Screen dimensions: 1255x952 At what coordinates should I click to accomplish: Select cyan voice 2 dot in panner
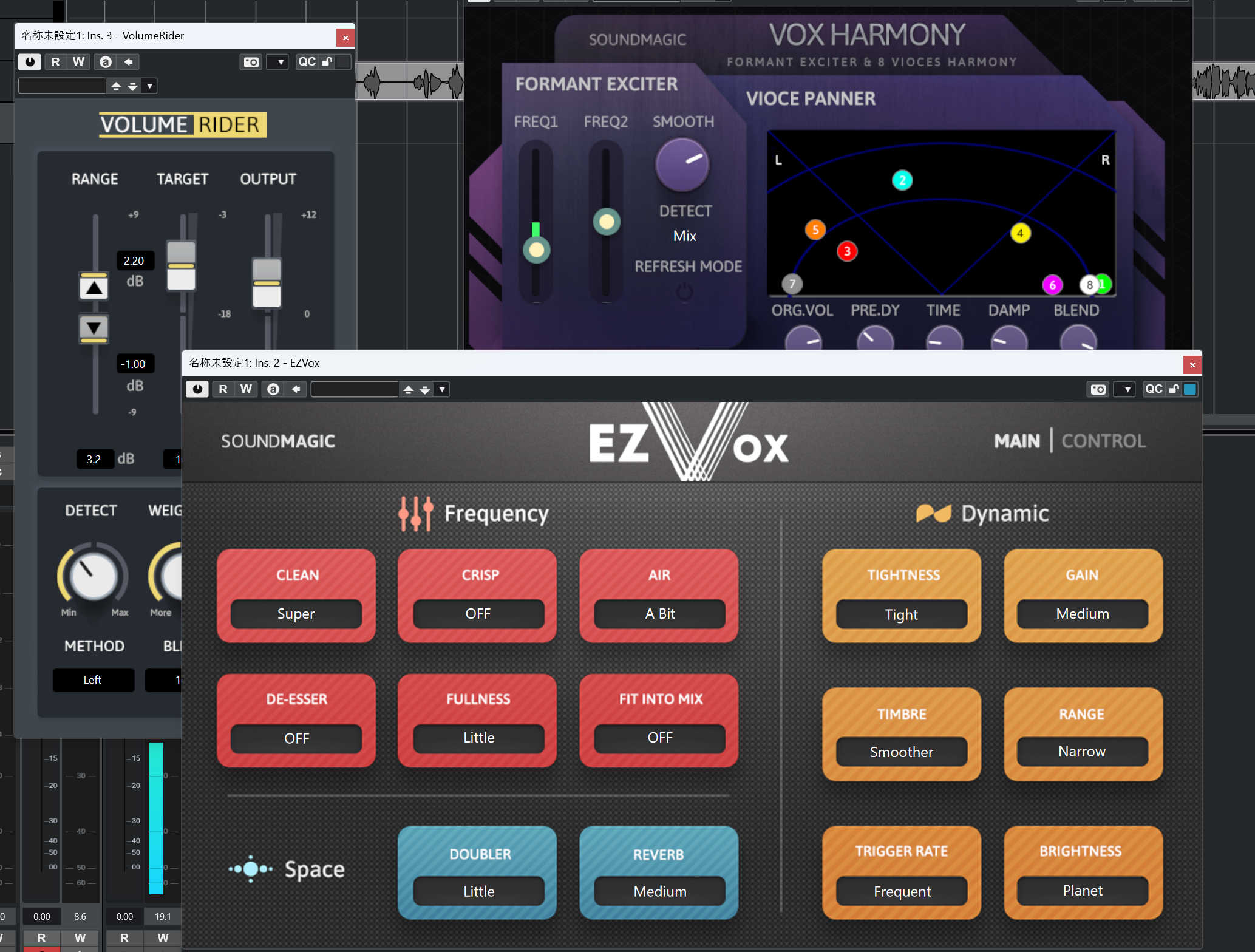[902, 180]
